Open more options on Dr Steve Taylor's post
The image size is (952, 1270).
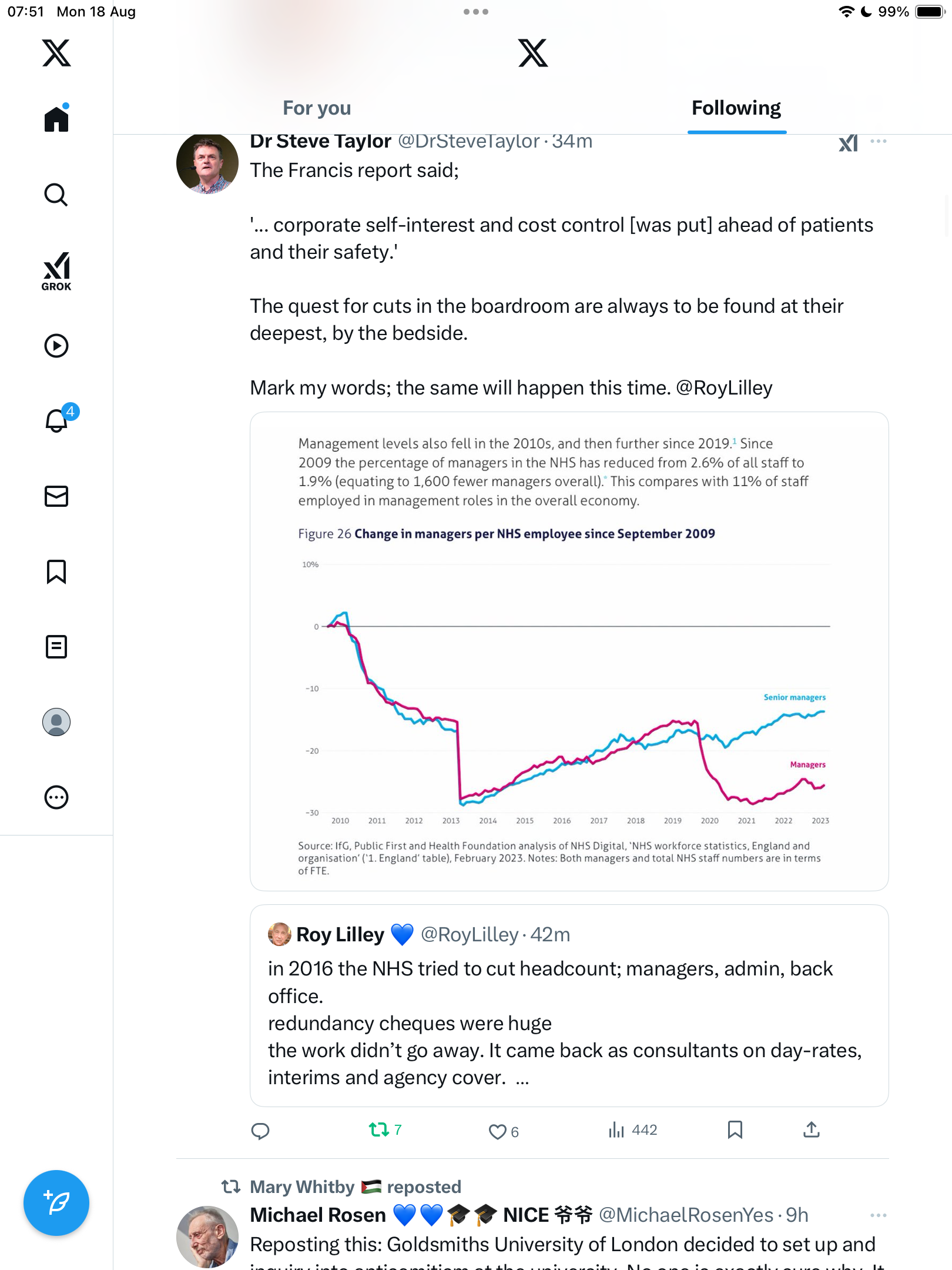(x=879, y=141)
